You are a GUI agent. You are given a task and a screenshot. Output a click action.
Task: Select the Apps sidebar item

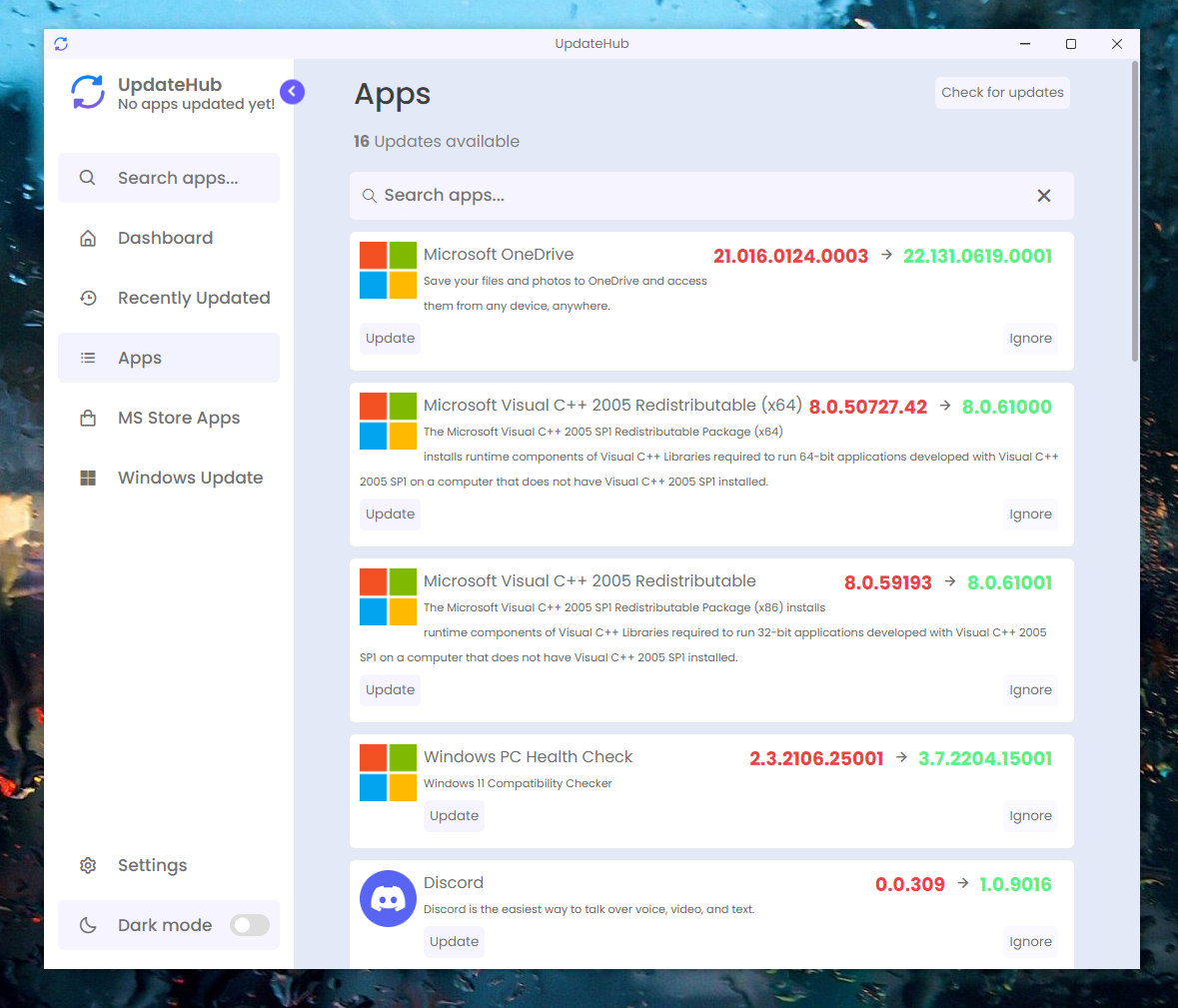coord(169,359)
